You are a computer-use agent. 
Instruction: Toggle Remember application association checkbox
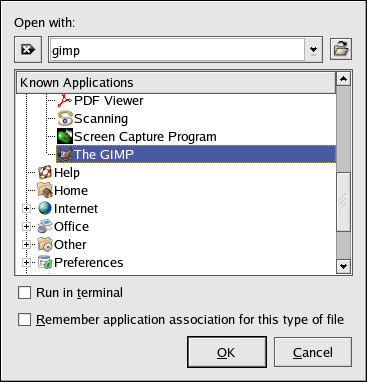click(24, 319)
